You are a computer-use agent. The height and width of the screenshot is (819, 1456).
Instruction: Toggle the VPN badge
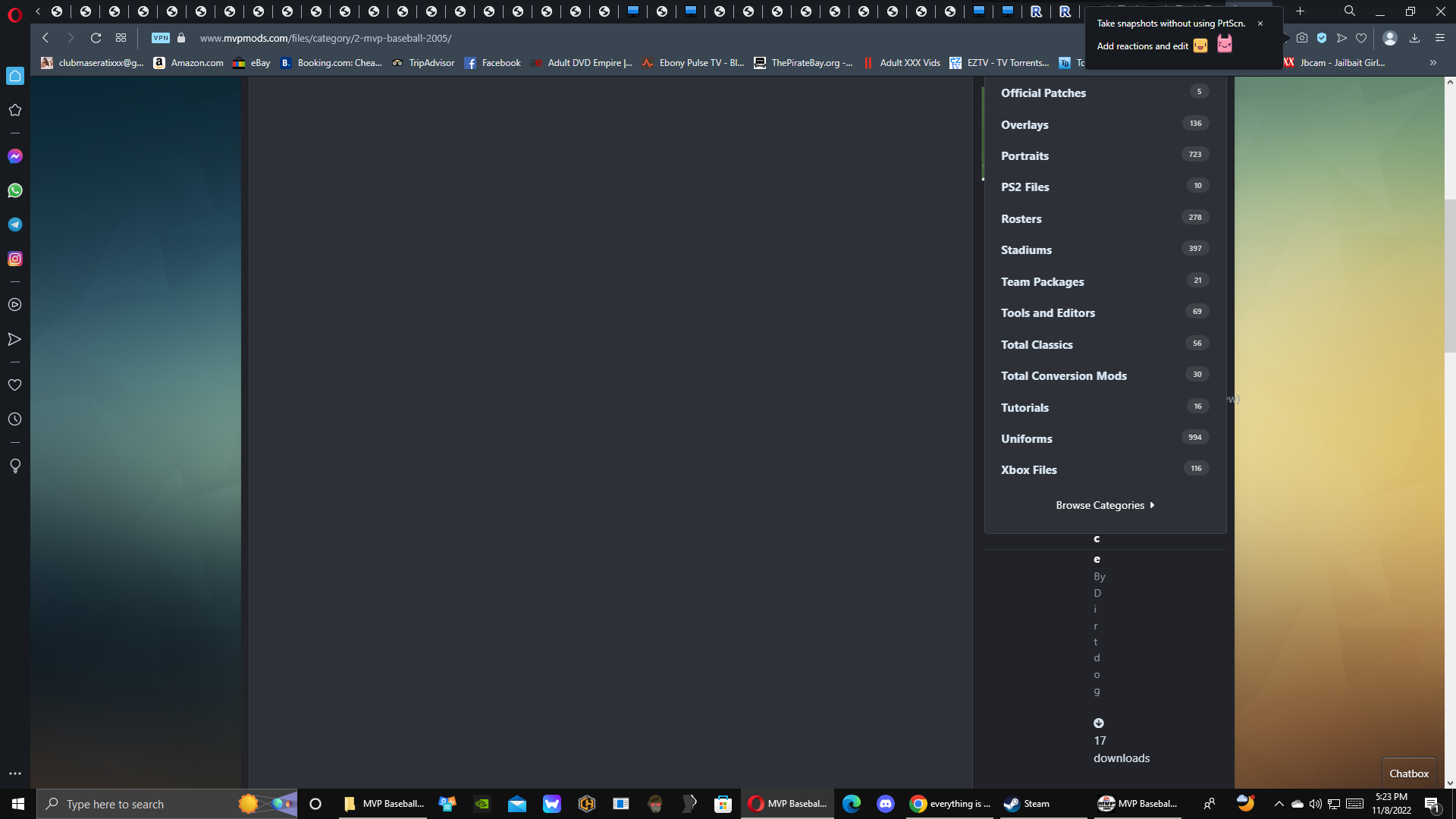tap(161, 38)
